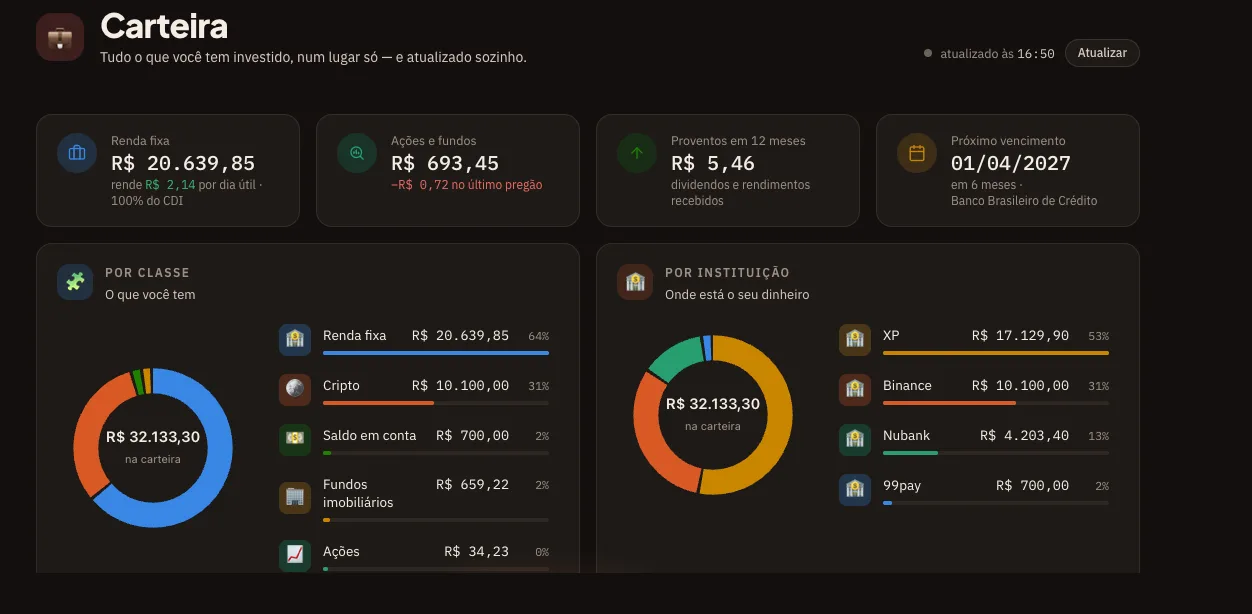The image size is (1252, 614).
Task: Click the Por Classe puzzle icon
Action: click(75, 282)
